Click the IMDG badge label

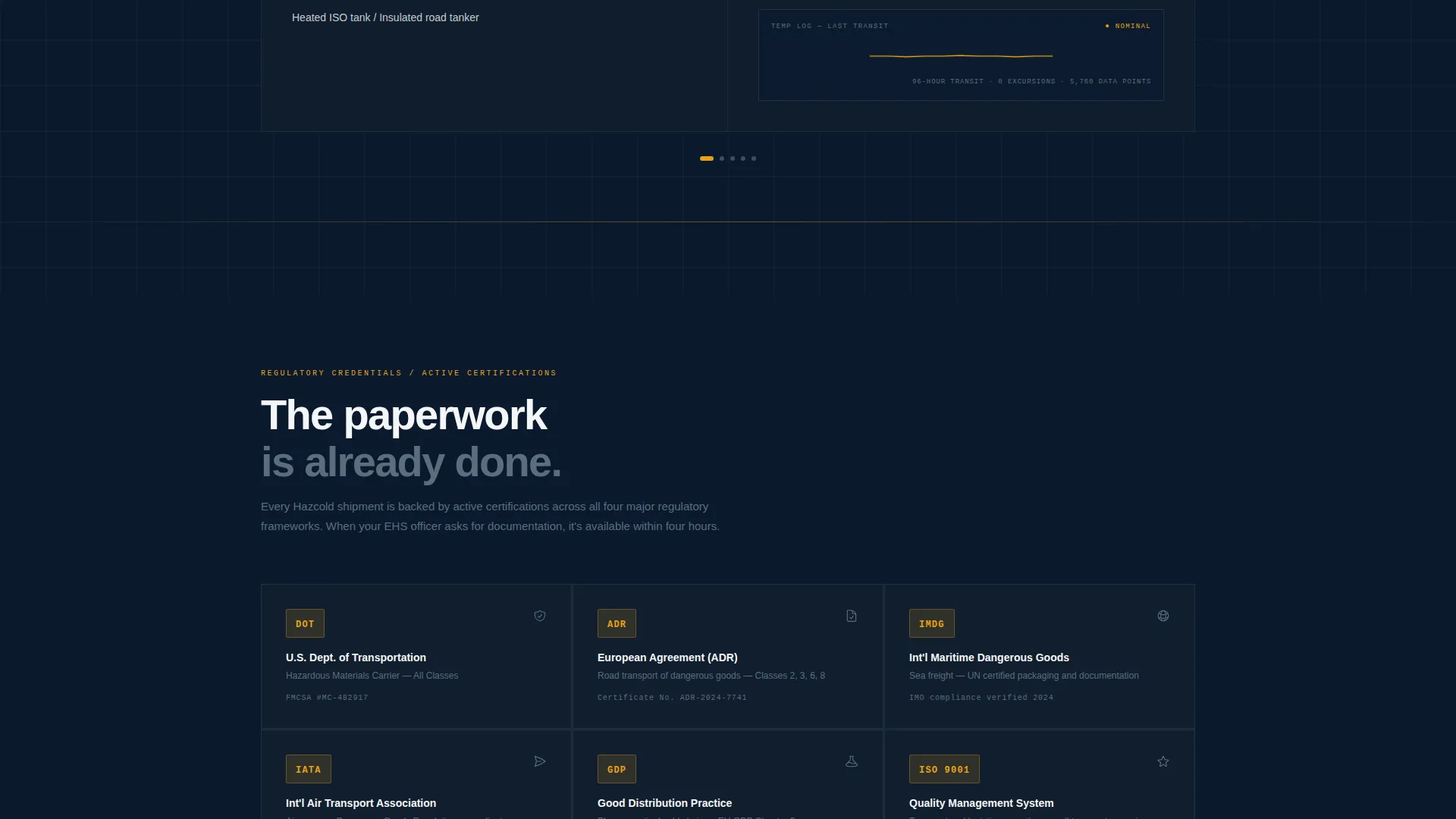931,623
